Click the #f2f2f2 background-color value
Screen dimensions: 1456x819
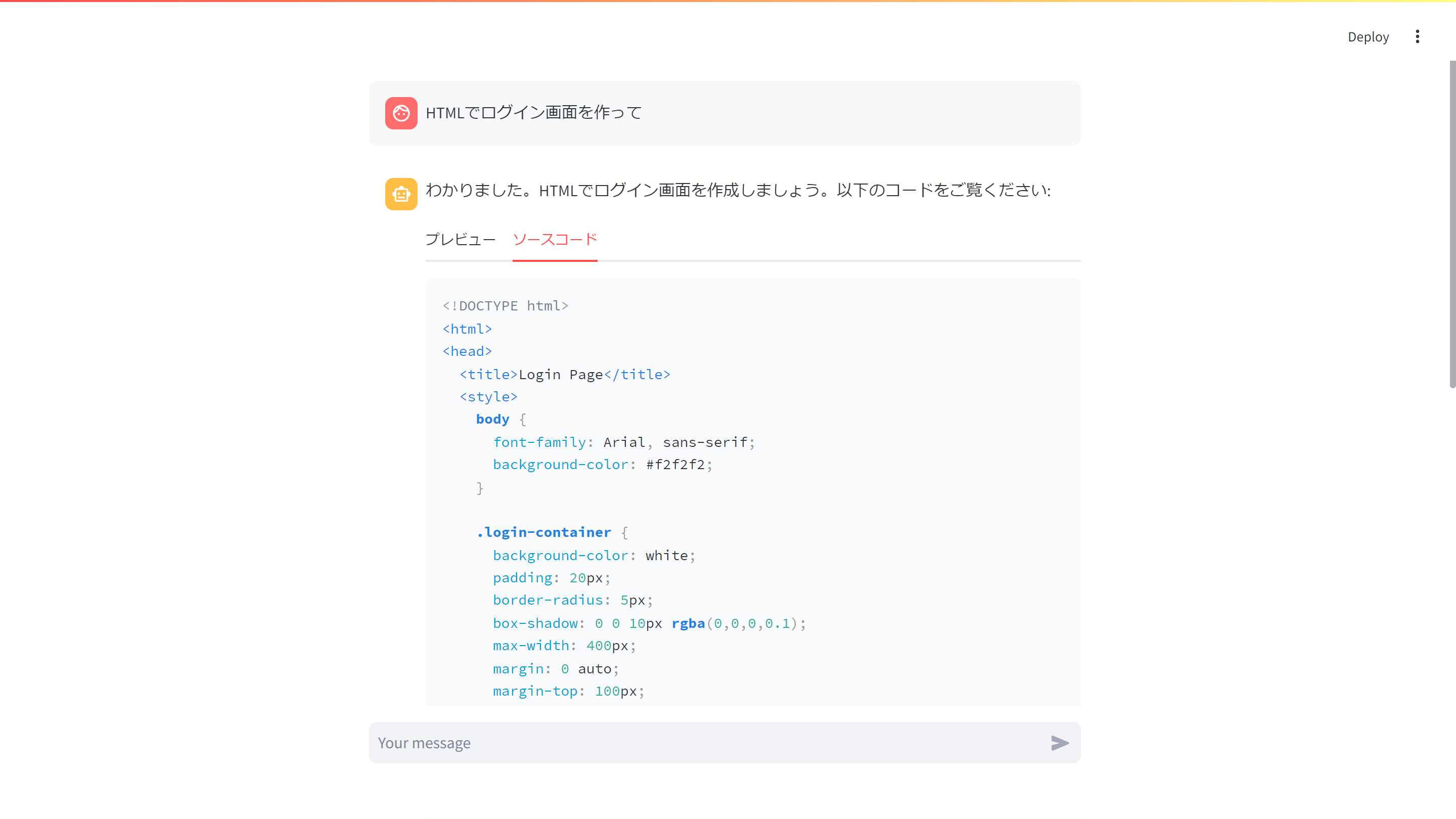pos(675,465)
